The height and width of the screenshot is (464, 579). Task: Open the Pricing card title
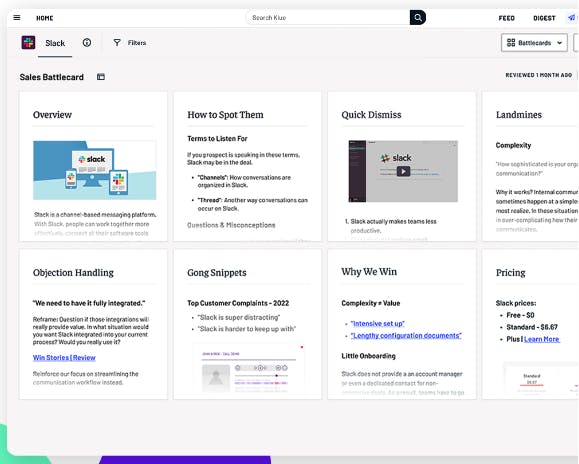tap(510, 273)
